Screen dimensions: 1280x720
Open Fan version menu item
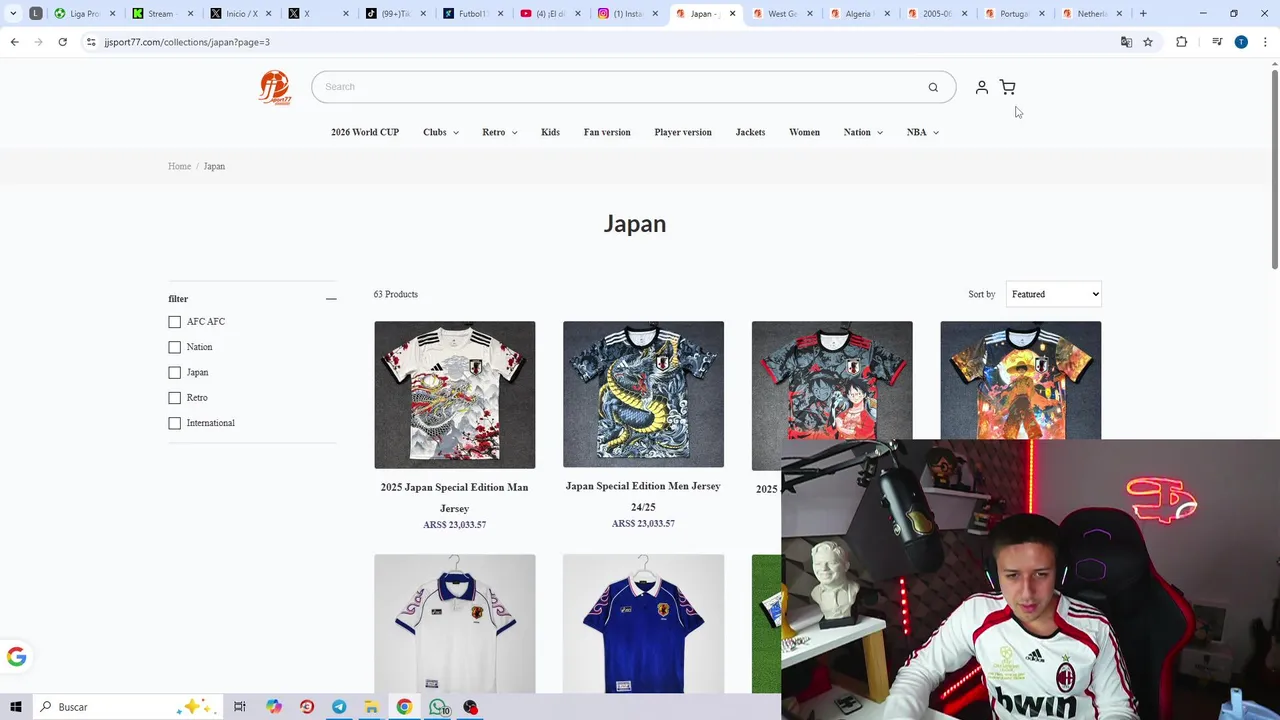(x=607, y=132)
